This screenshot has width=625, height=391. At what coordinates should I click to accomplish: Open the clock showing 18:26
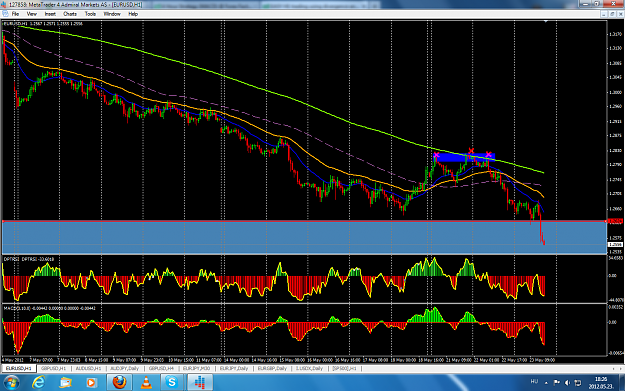601,383
